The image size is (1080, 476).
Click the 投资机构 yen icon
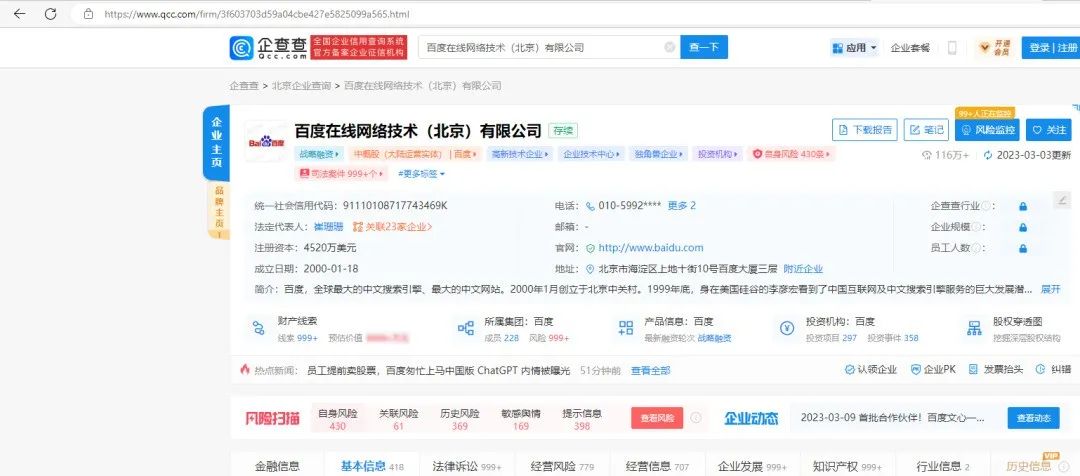[x=787, y=328]
